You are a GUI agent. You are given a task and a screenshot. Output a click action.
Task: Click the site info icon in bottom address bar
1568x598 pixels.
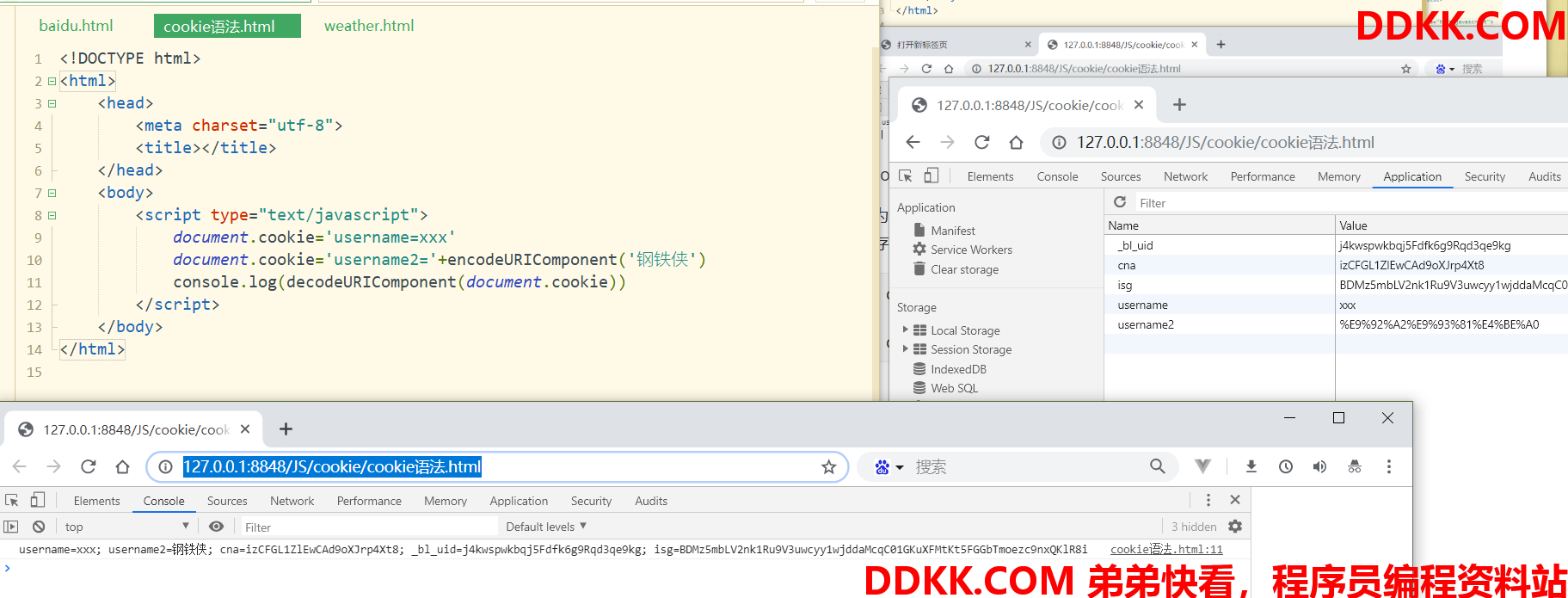pyautogui.click(x=165, y=466)
